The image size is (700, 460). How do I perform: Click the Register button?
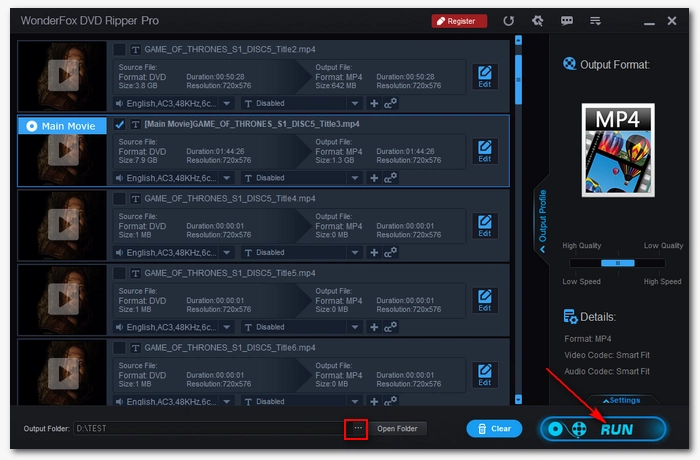point(459,21)
